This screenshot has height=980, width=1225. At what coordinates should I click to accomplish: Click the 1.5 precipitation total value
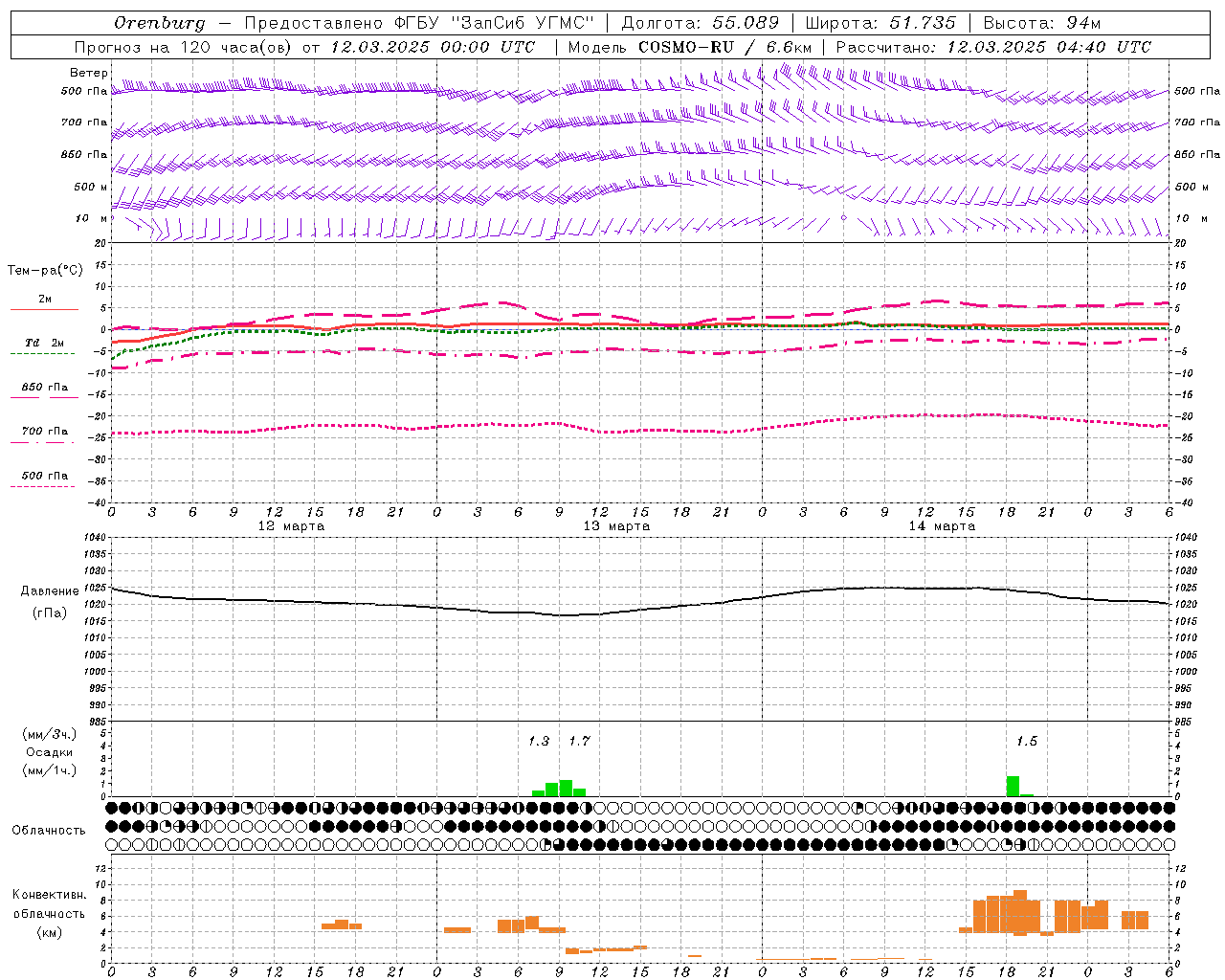pyautogui.click(x=1026, y=742)
